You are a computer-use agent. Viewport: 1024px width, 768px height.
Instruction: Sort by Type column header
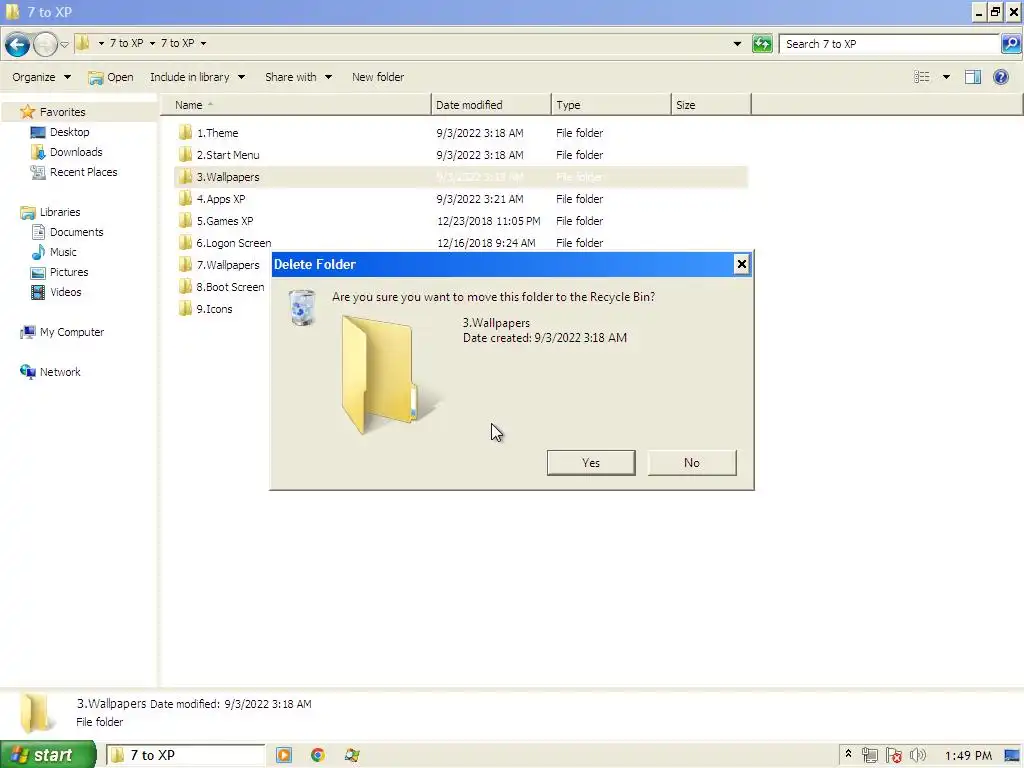[x=611, y=105]
